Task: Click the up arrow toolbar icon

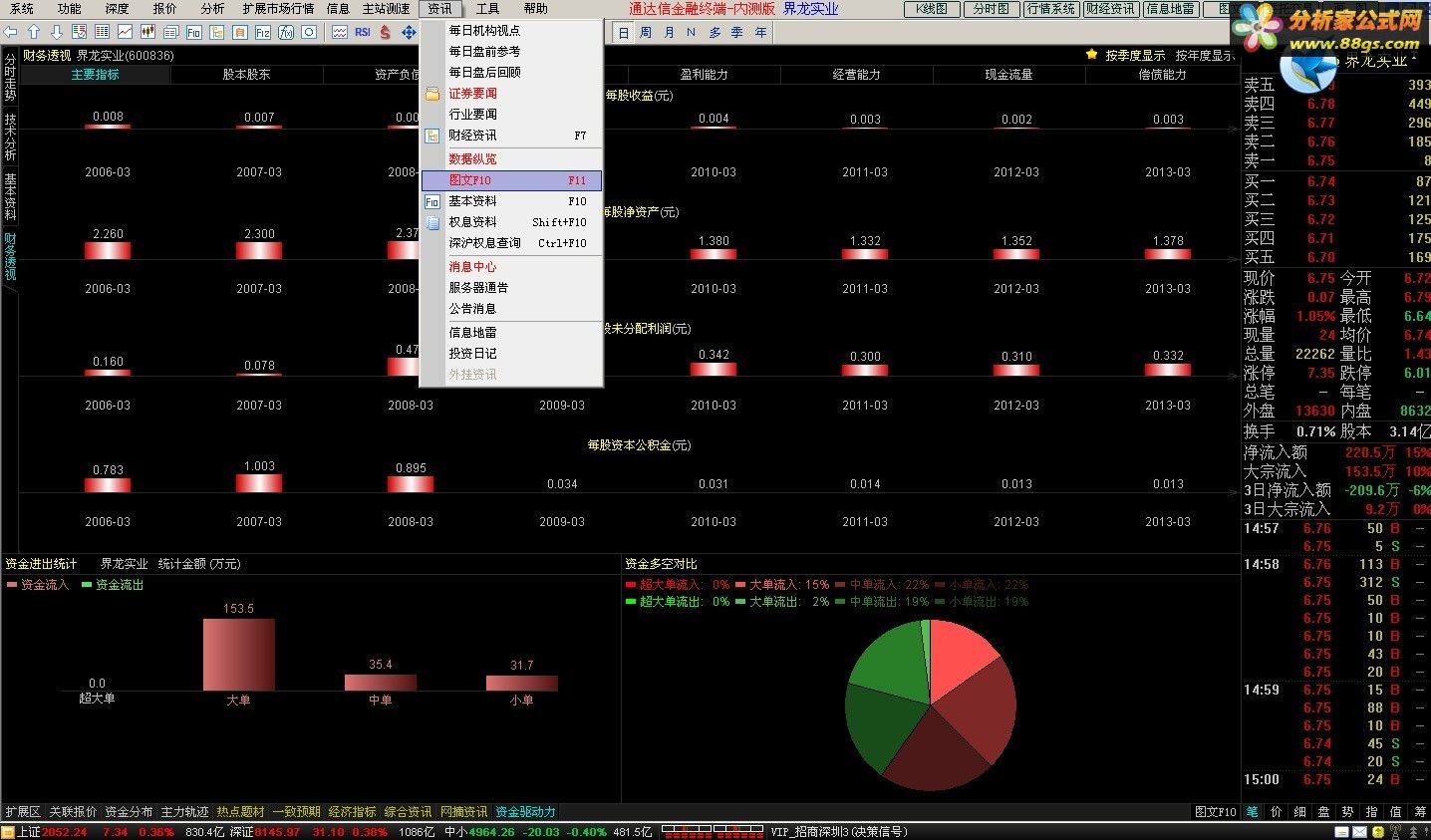Action: tap(34, 32)
